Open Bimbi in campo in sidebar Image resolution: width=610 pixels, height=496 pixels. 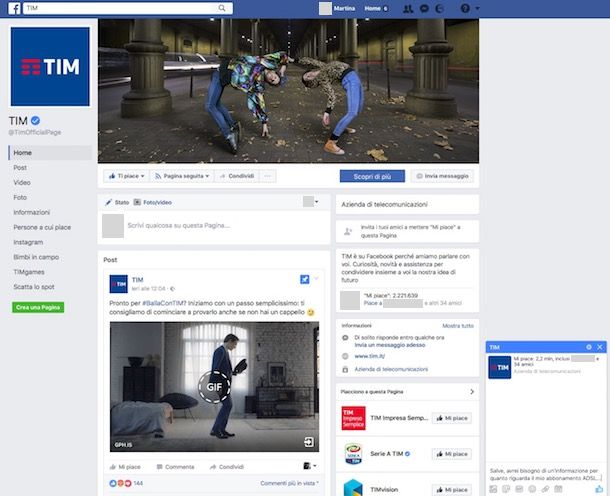point(36,257)
